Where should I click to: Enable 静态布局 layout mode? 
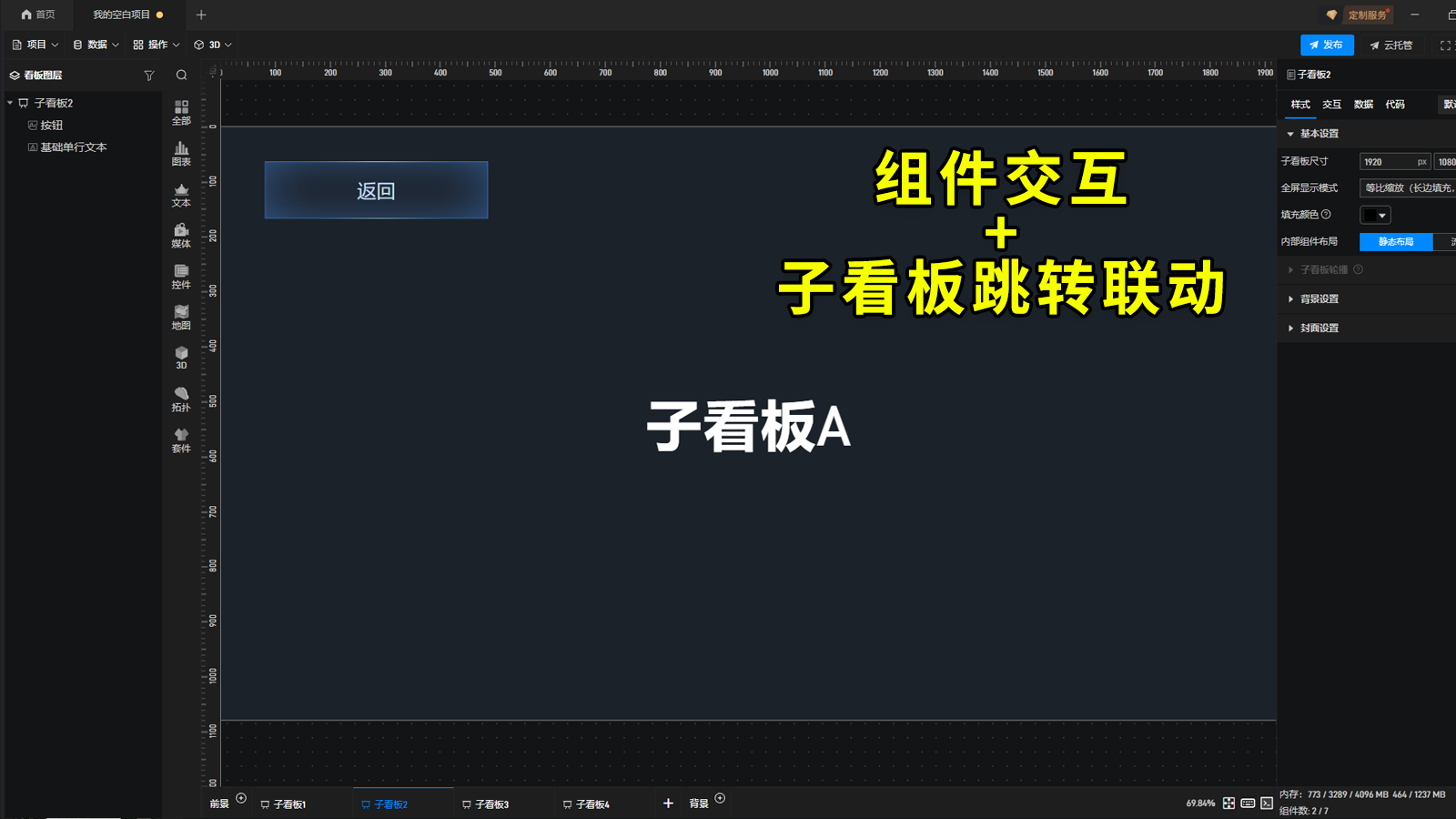click(x=1394, y=242)
